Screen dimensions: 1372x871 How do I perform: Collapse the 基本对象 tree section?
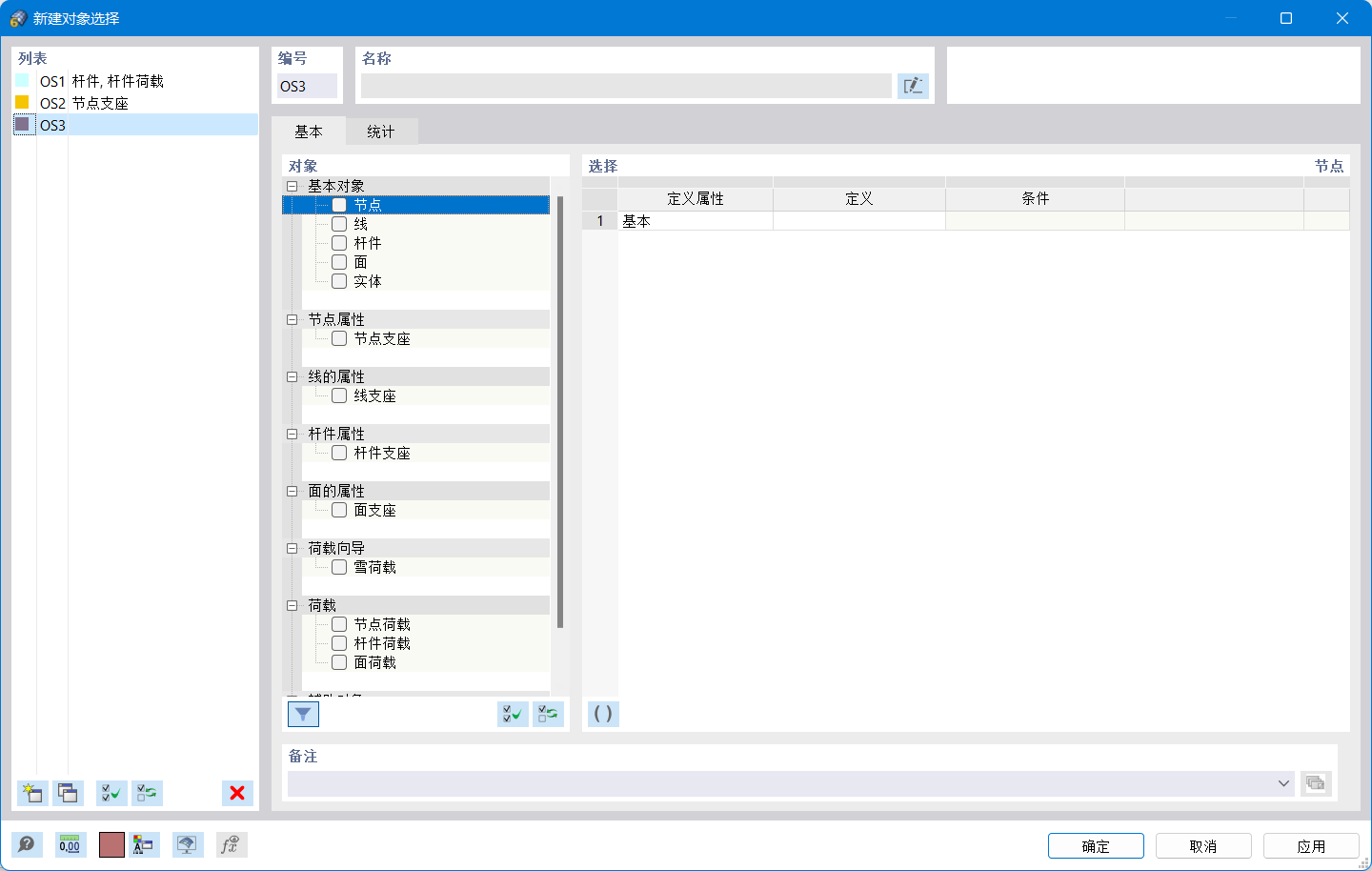coord(292,185)
